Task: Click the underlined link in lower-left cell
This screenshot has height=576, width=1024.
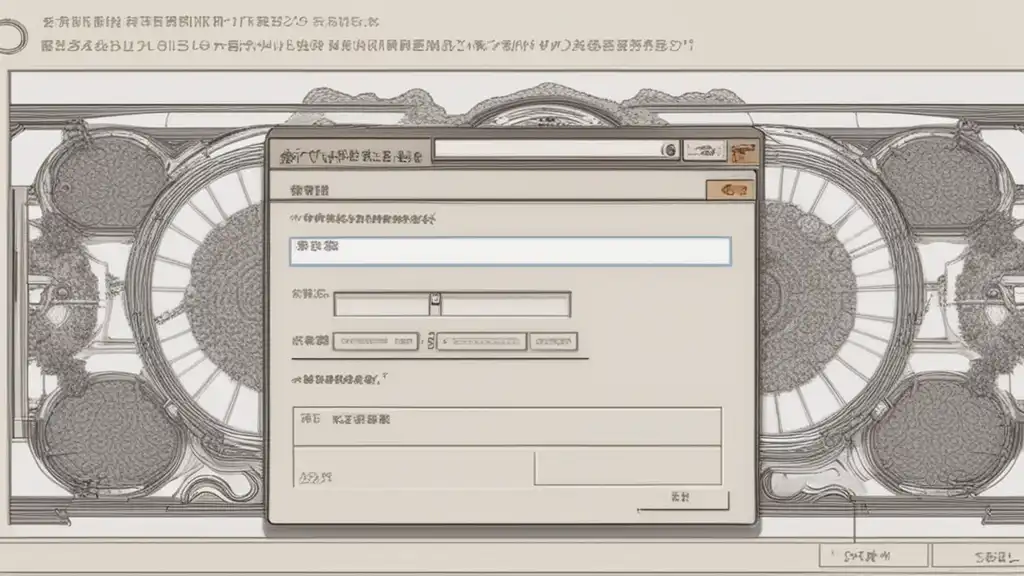Action: pos(315,478)
